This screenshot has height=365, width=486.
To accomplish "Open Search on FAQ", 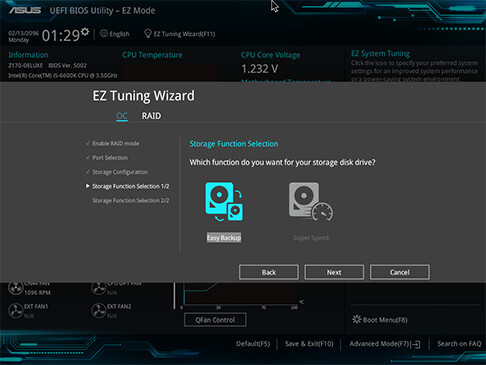I will pyautogui.click(x=459, y=344).
